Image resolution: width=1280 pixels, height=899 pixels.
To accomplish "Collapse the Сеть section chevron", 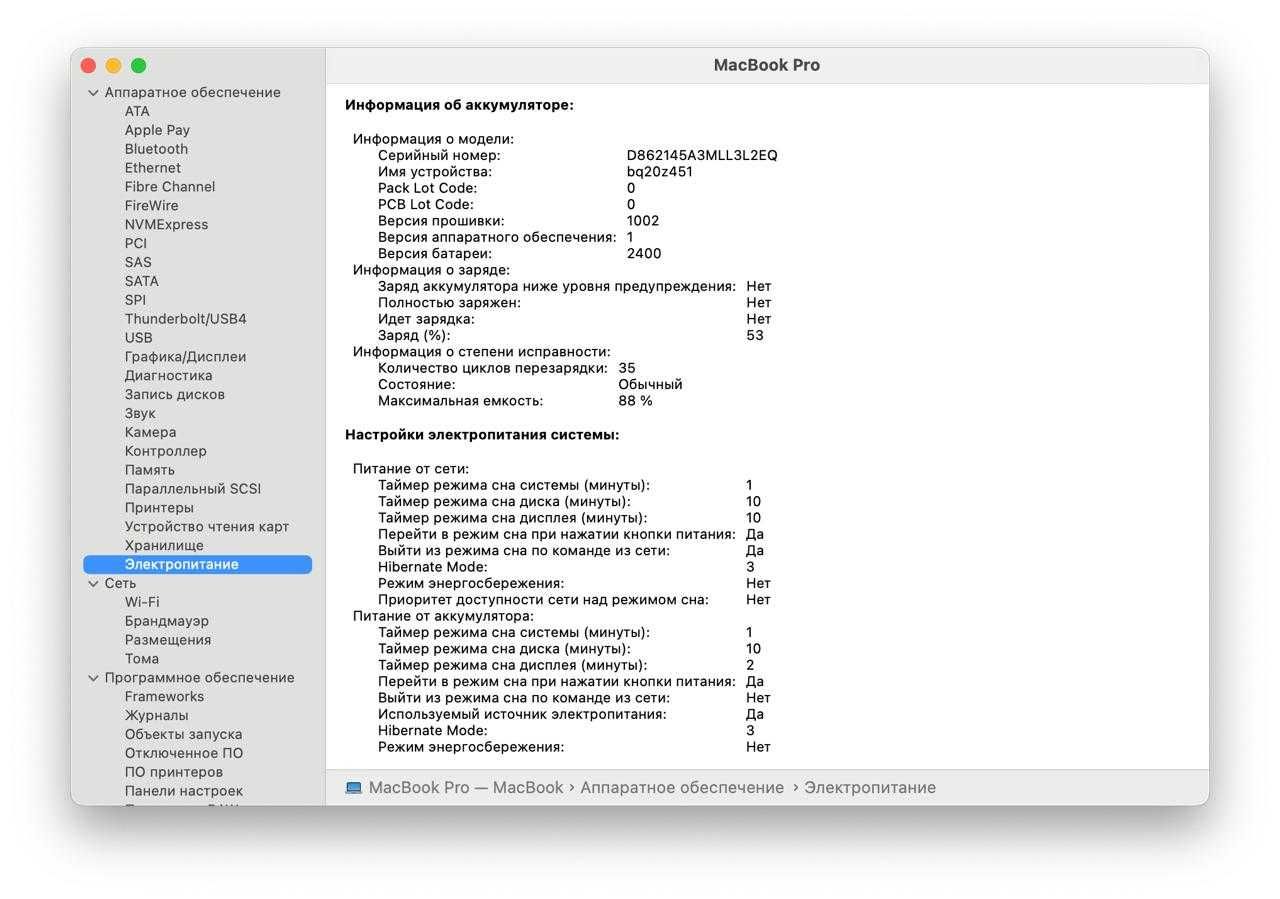I will [x=93, y=583].
